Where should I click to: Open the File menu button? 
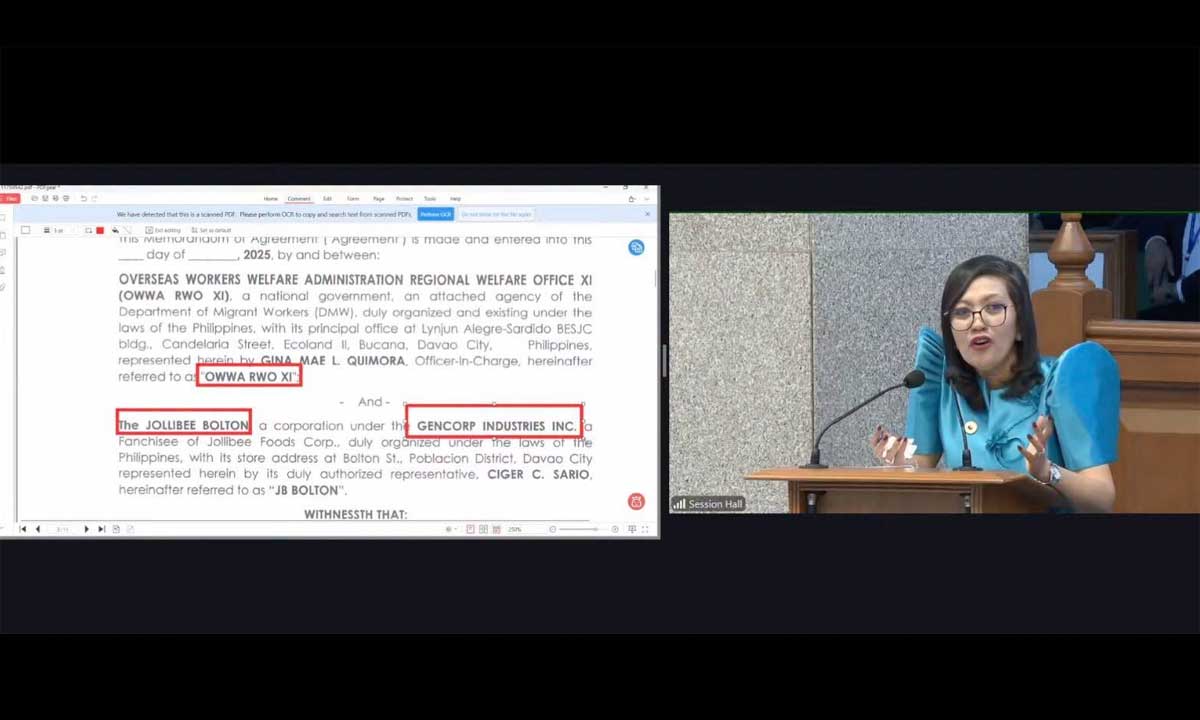tap(10, 198)
